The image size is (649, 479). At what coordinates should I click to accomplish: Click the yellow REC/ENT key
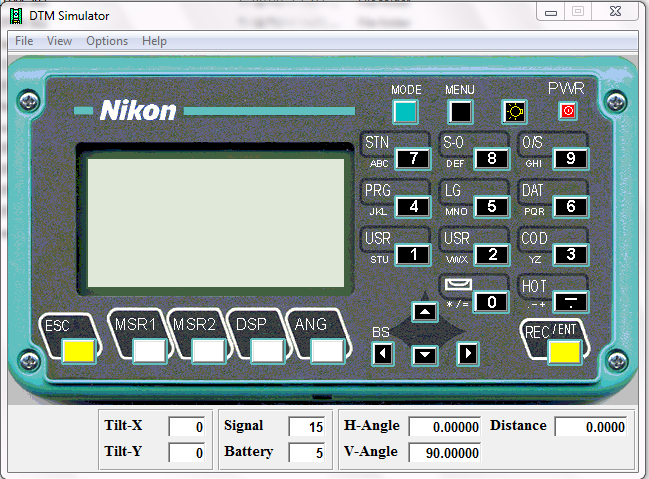pos(565,352)
